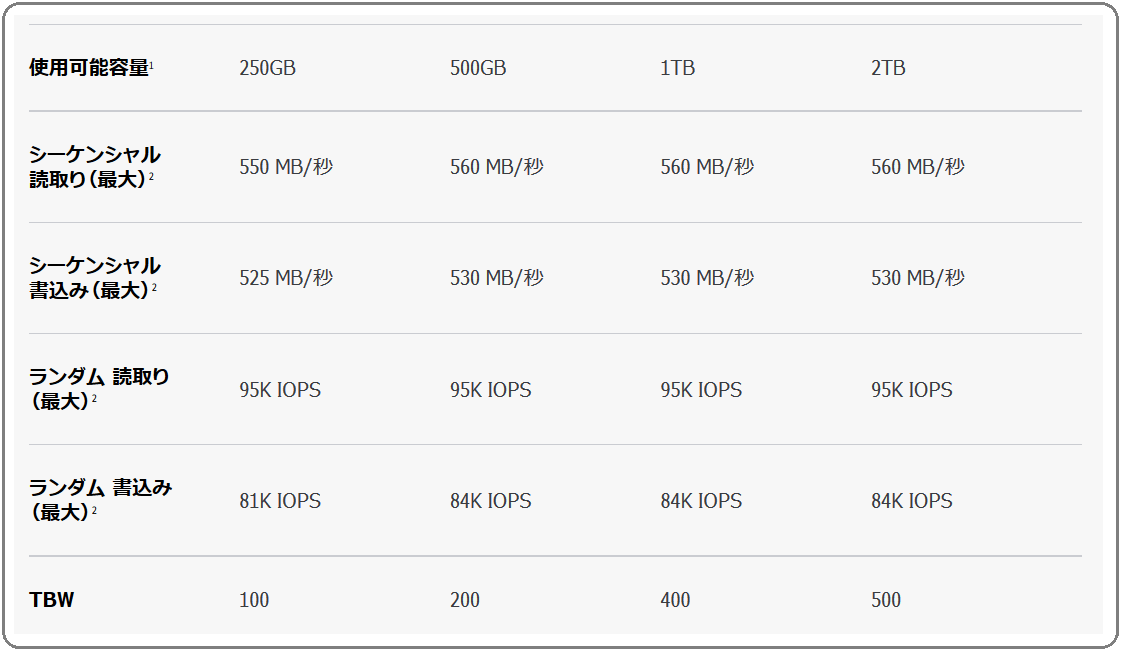
Task: Click the 1TB capacity cell
Action: pyautogui.click(x=677, y=69)
